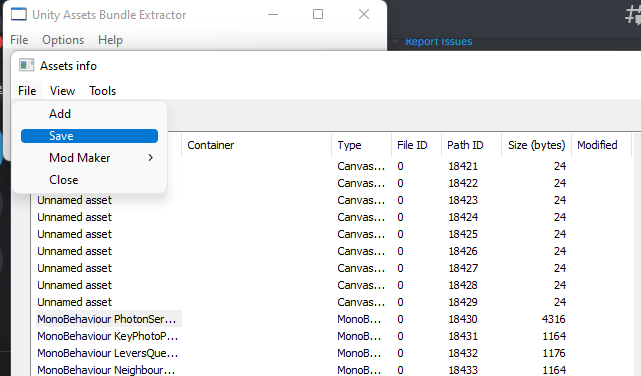Maximize the Unity Assets Bundle Extractor window
The image size is (641, 376).
pos(318,14)
